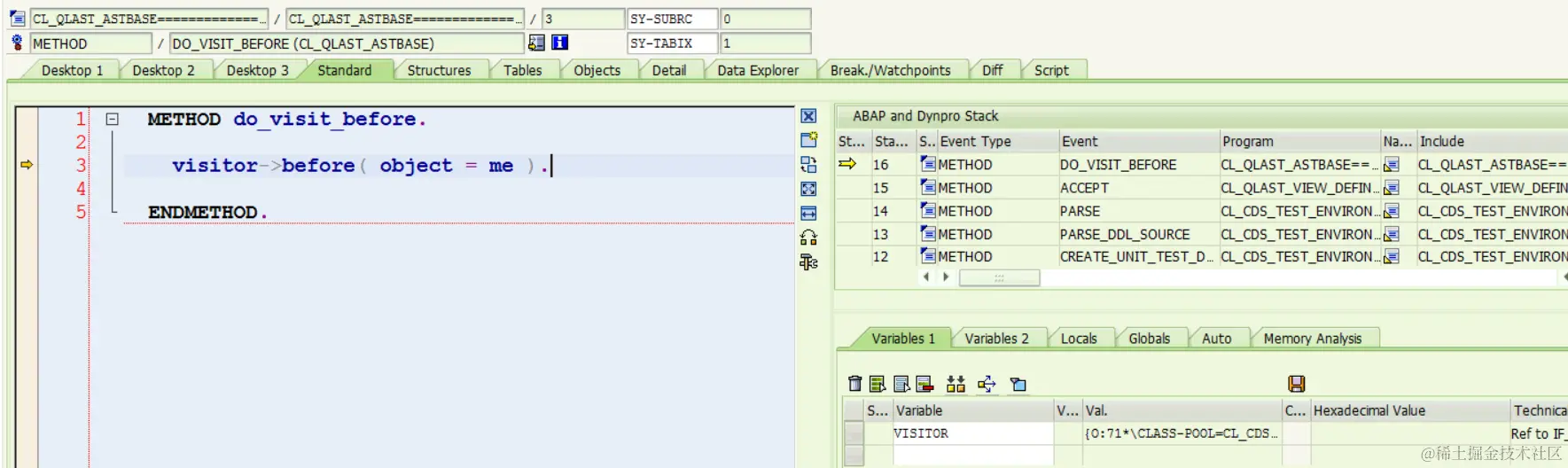Image resolution: width=1568 pixels, height=468 pixels.
Task: Click the orange save diskette icon
Action: [x=1296, y=384]
